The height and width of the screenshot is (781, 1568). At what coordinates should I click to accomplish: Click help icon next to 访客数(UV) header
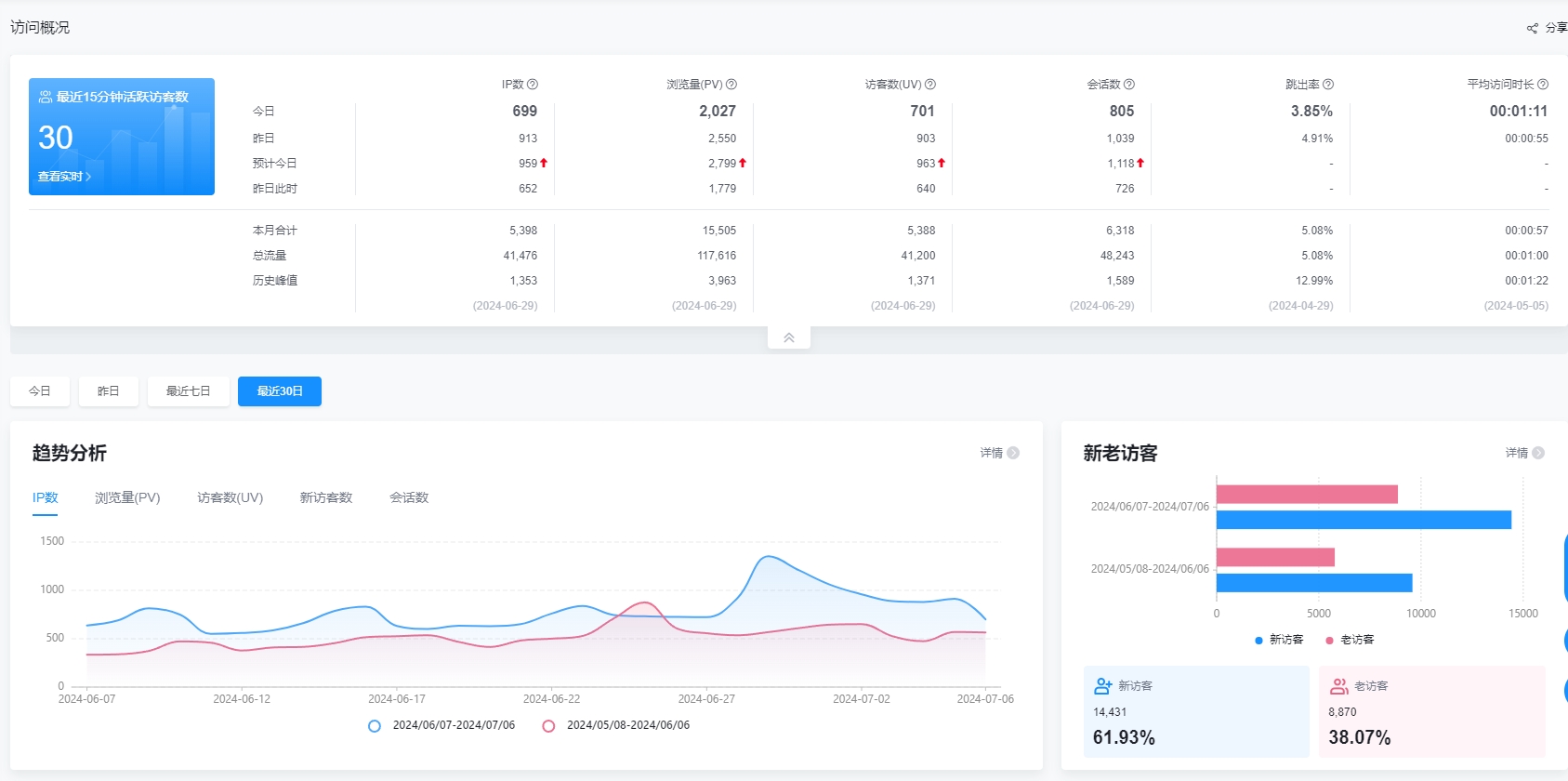point(930,85)
